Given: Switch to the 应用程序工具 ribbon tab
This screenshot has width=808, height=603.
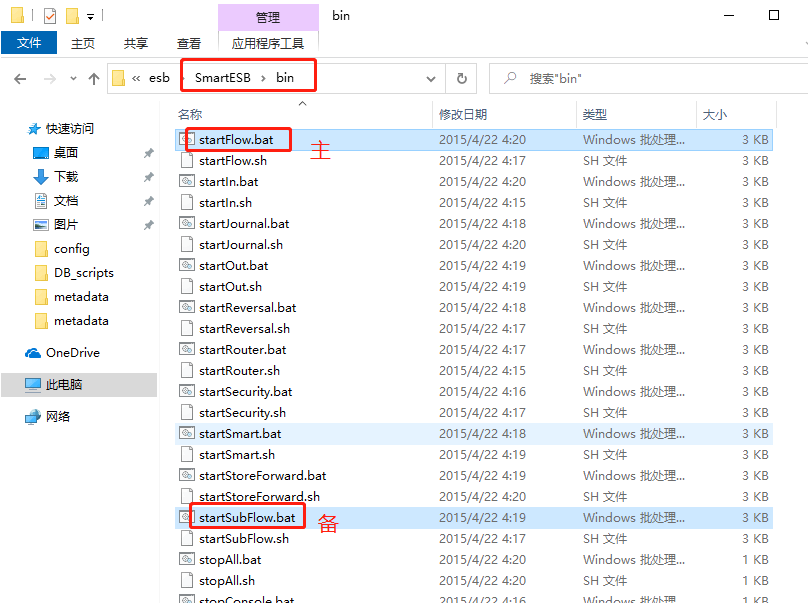Looking at the screenshot, I should point(267,43).
